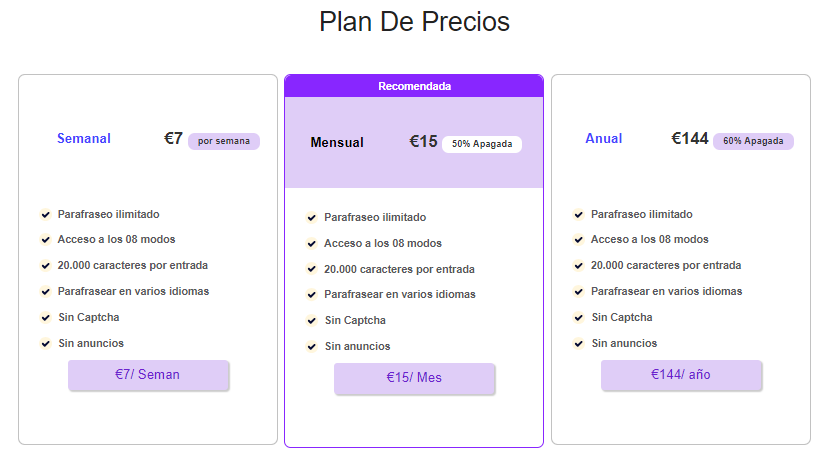Choose the €15/ Mes plan button
The height and width of the screenshot is (457, 825).
click(415, 378)
